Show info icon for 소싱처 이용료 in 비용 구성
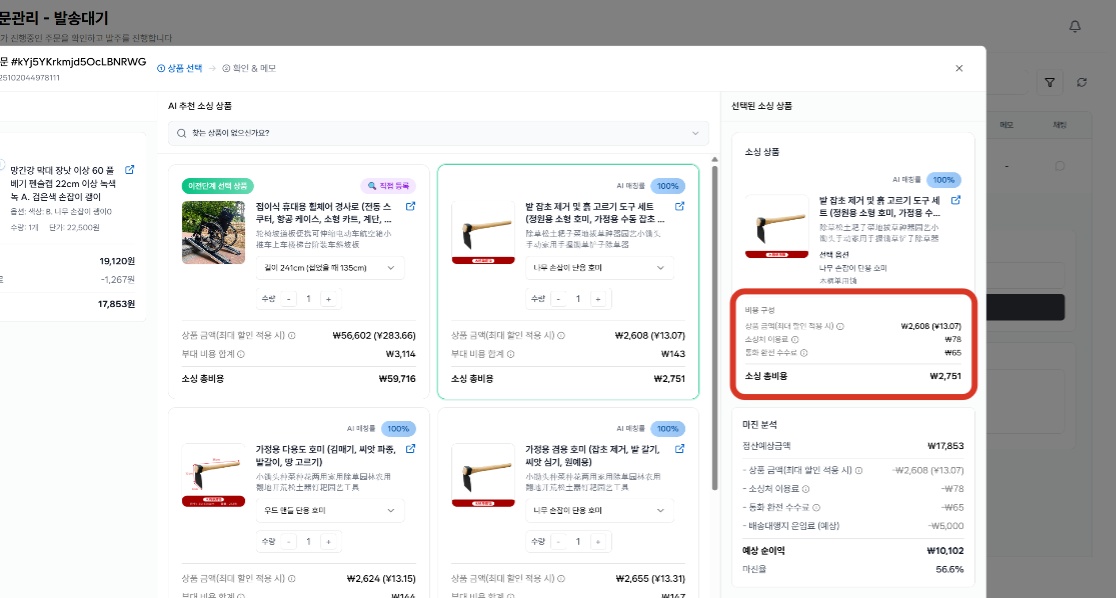1116x598 pixels. [795, 340]
